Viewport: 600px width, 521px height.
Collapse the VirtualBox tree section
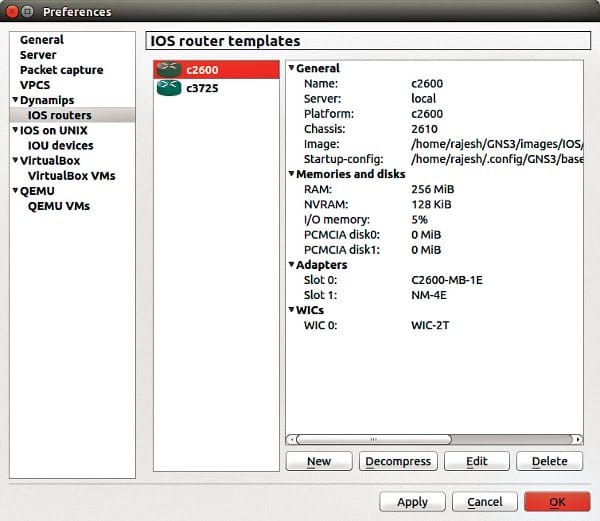tap(15, 160)
